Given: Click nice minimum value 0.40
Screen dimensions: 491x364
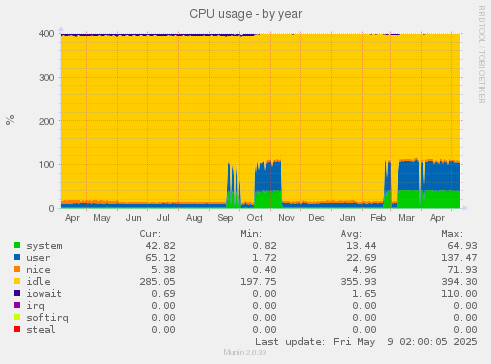Looking at the screenshot, I should coord(264,270).
